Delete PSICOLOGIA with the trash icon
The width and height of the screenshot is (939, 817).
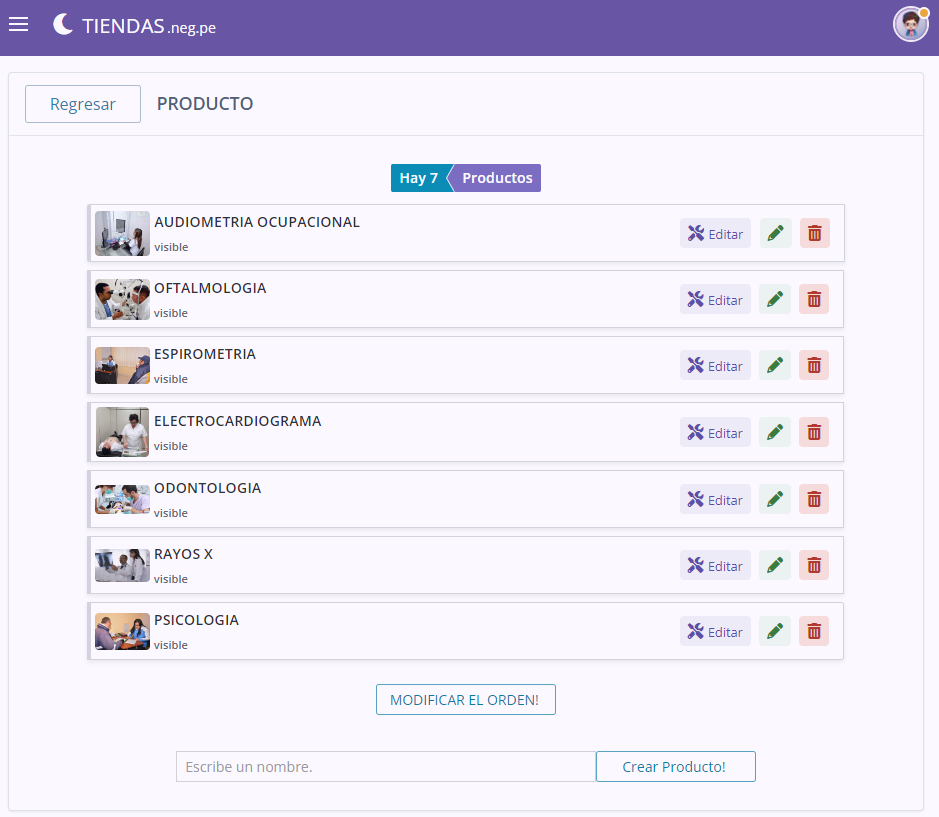click(814, 632)
